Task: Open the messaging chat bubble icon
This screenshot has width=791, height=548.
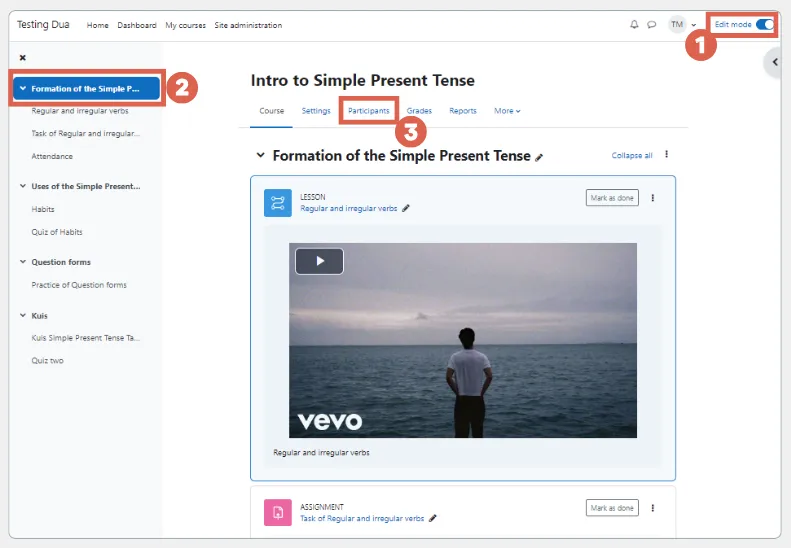Action: pyautogui.click(x=651, y=25)
